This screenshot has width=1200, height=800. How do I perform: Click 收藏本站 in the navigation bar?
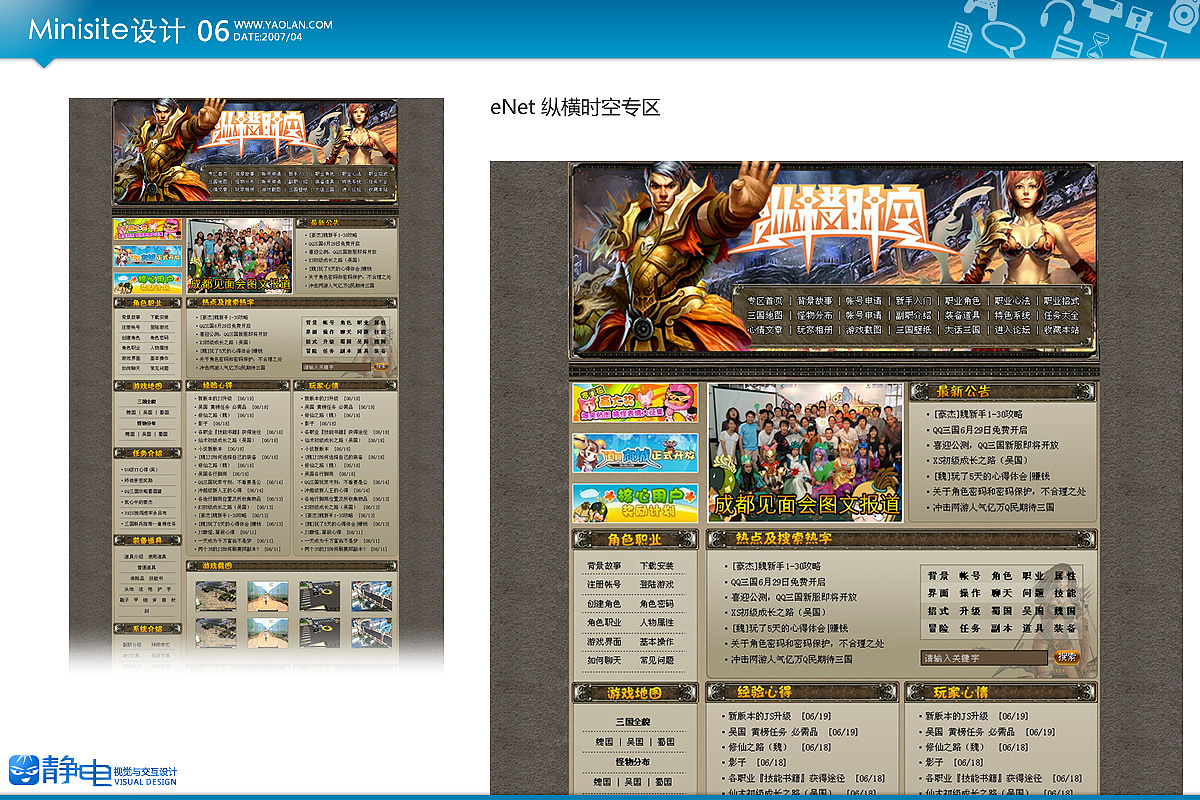(x=1060, y=328)
